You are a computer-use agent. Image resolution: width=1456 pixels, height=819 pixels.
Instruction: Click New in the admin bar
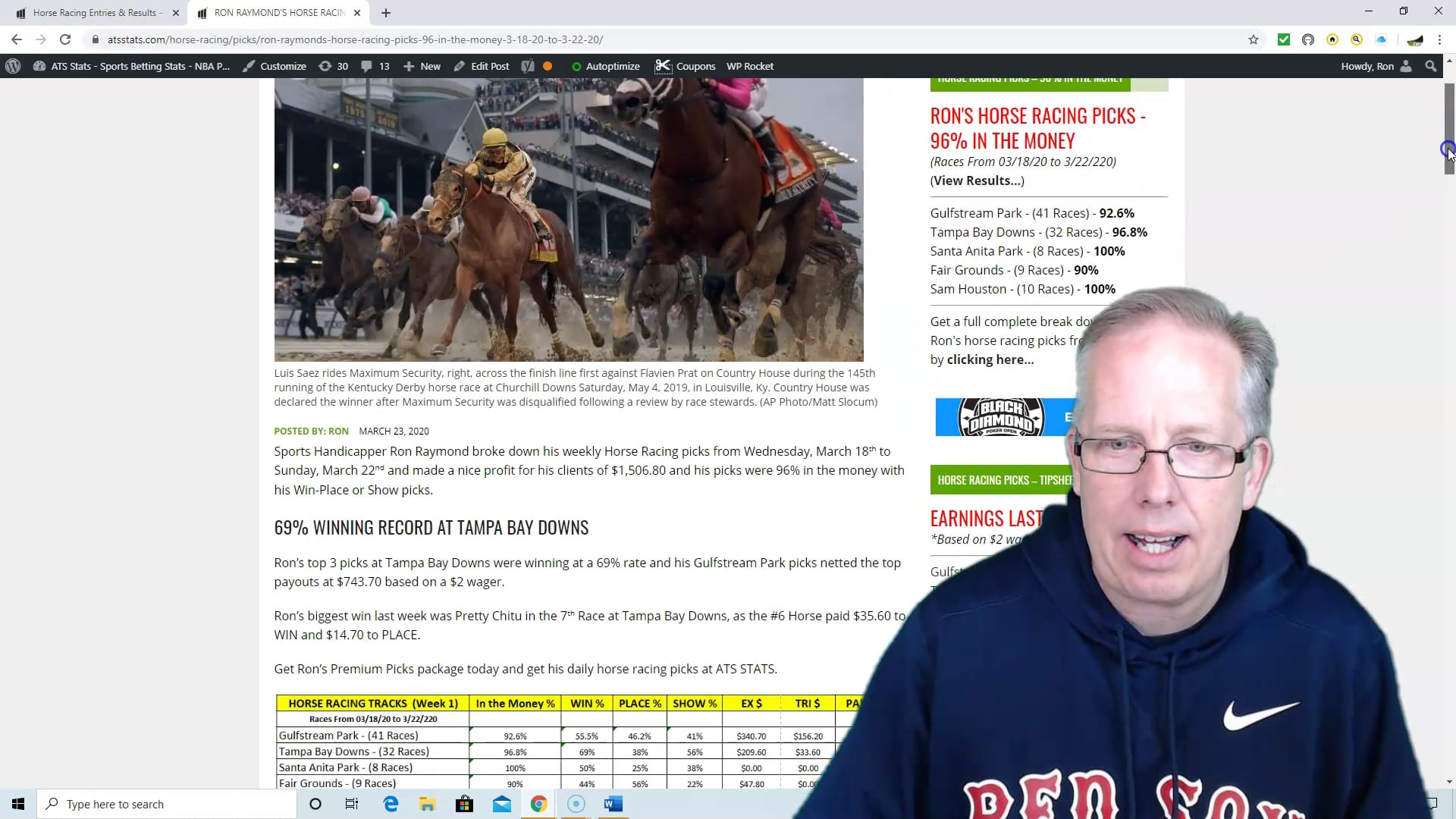click(x=422, y=66)
